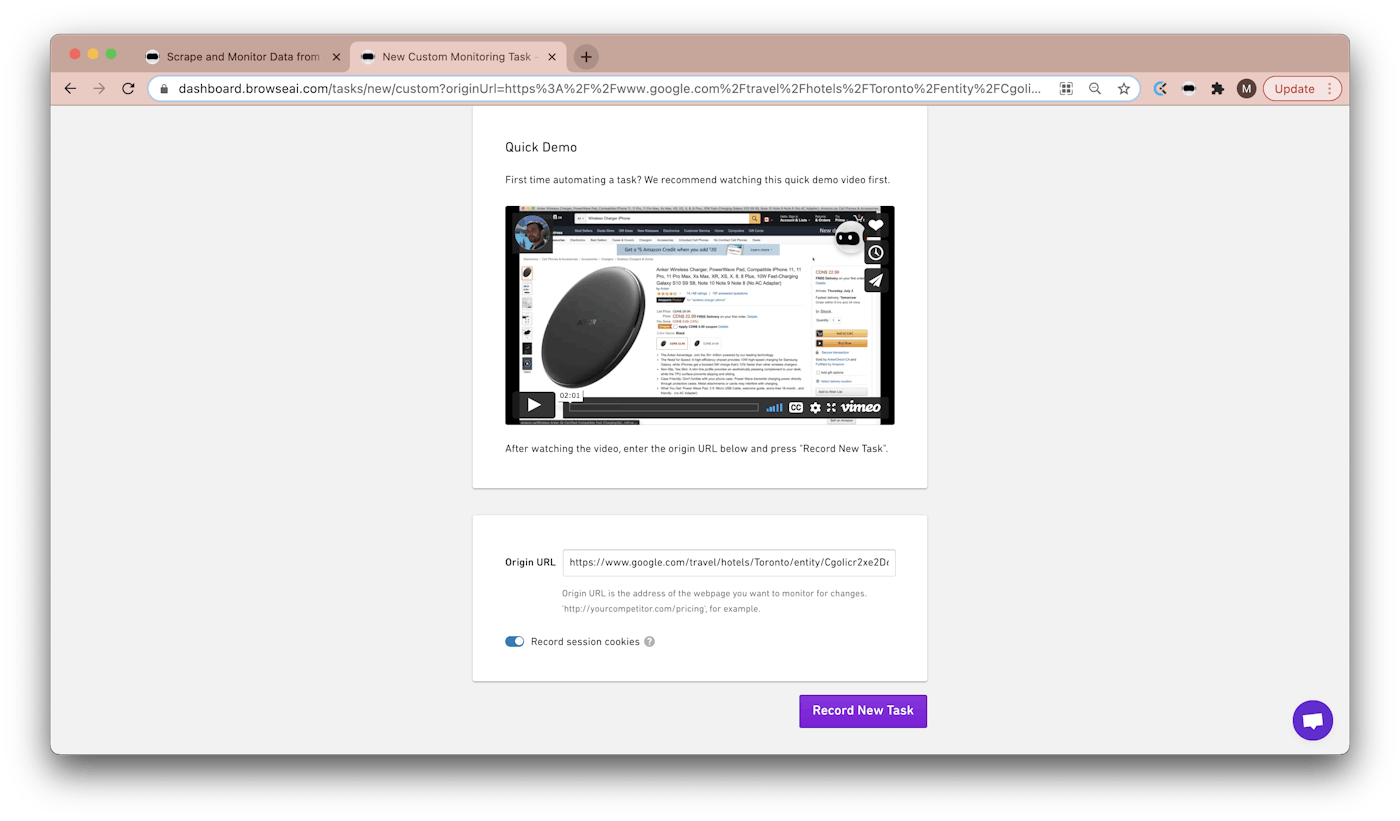Open Vimeo logo link in player
1400x821 pixels.
coord(861,407)
